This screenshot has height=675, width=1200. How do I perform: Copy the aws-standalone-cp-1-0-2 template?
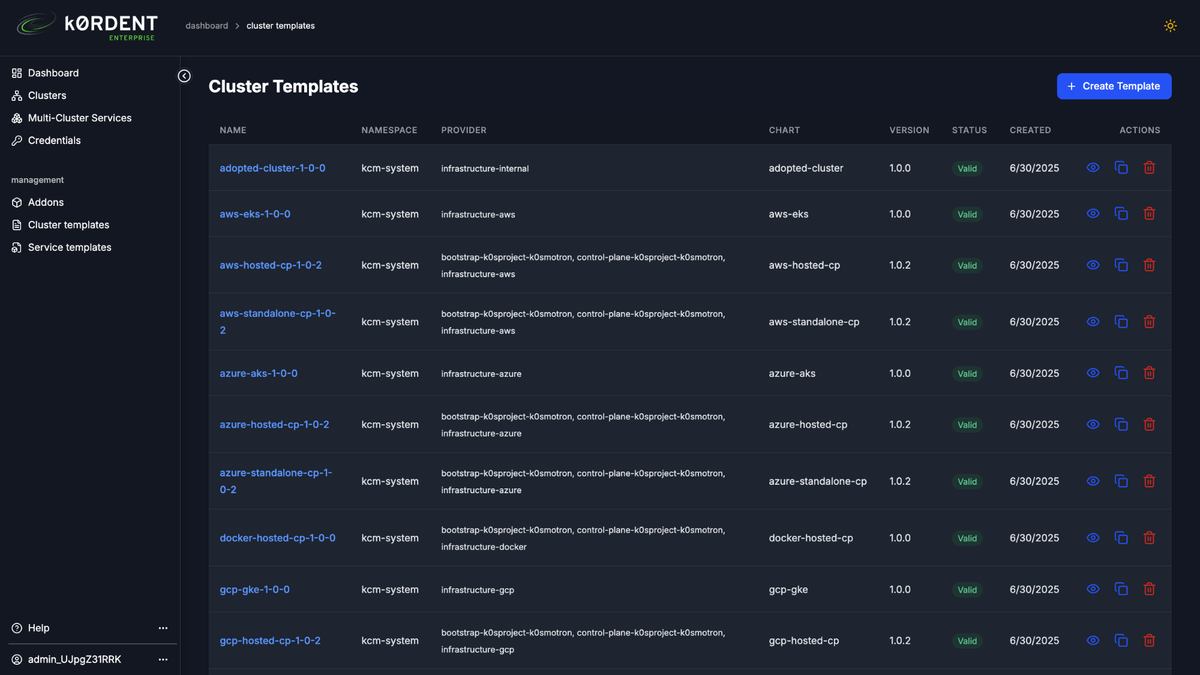tap(1121, 322)
